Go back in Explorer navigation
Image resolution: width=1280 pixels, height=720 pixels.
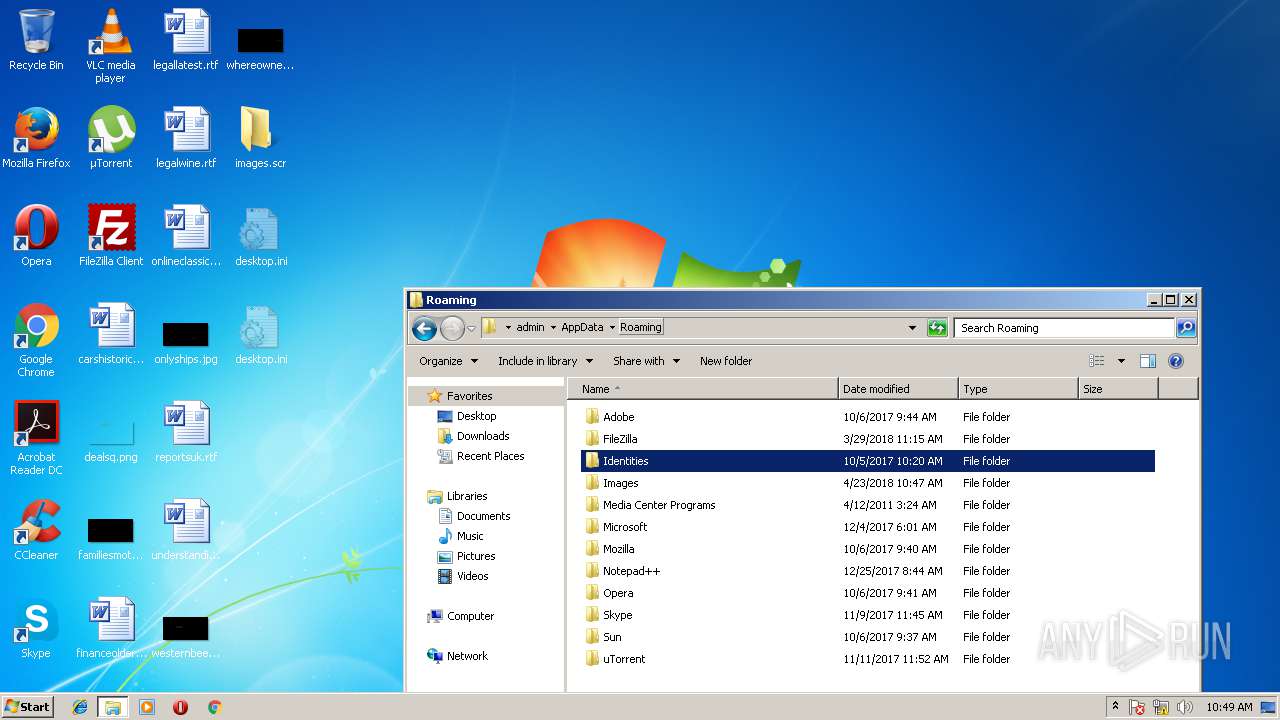coord(424,328)
